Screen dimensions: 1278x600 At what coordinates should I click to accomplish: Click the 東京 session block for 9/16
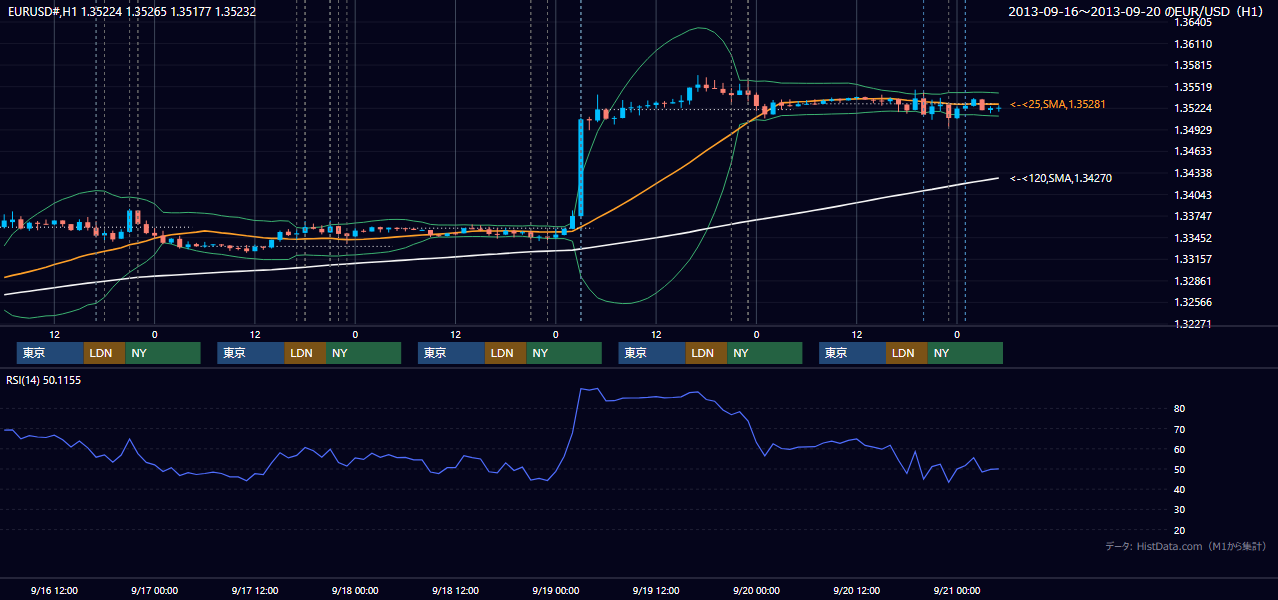pyautogui.click(x=50, y=353)
